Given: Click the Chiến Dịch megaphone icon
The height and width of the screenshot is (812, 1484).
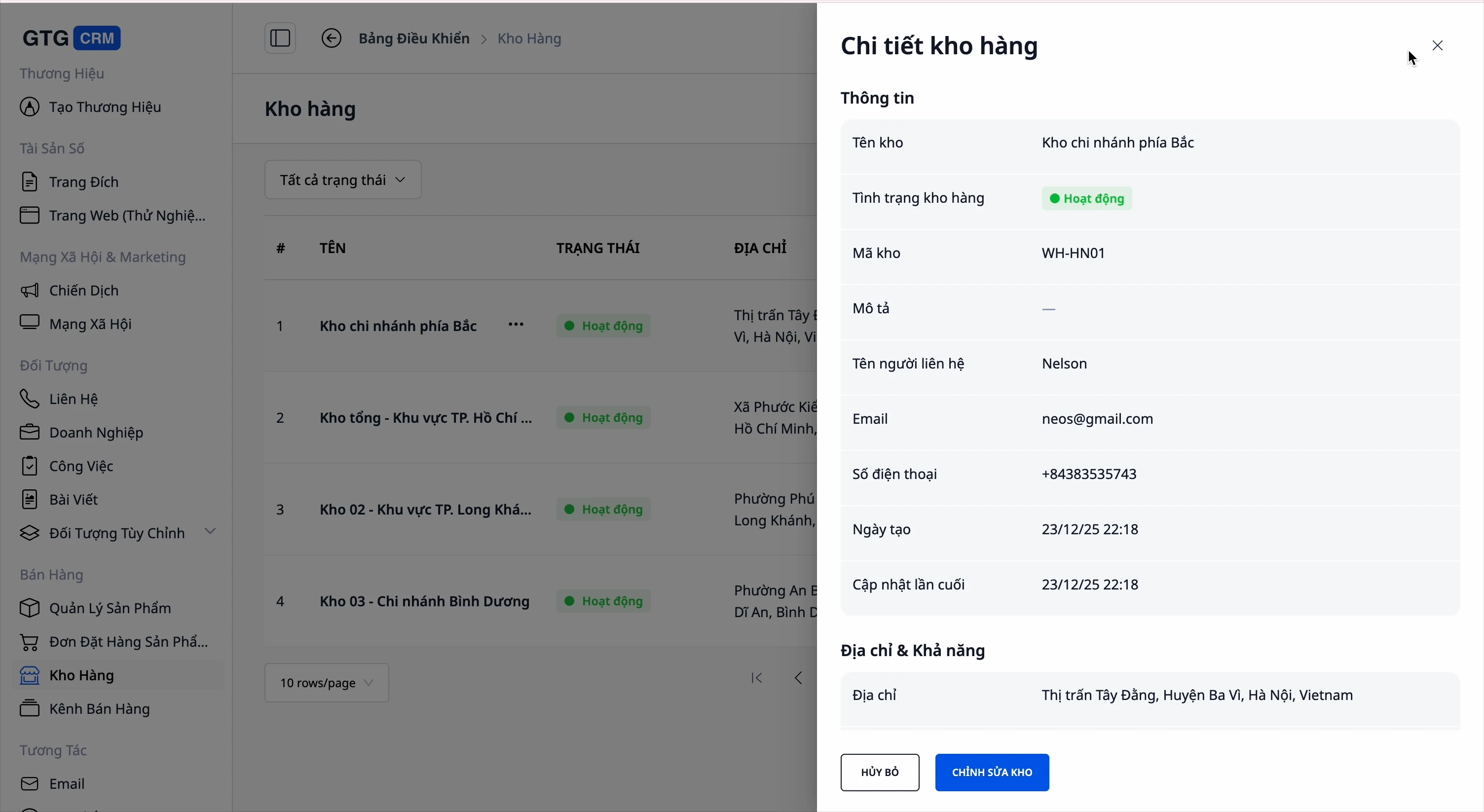Looking at the screenshot, I should click(x=30, y=290).
